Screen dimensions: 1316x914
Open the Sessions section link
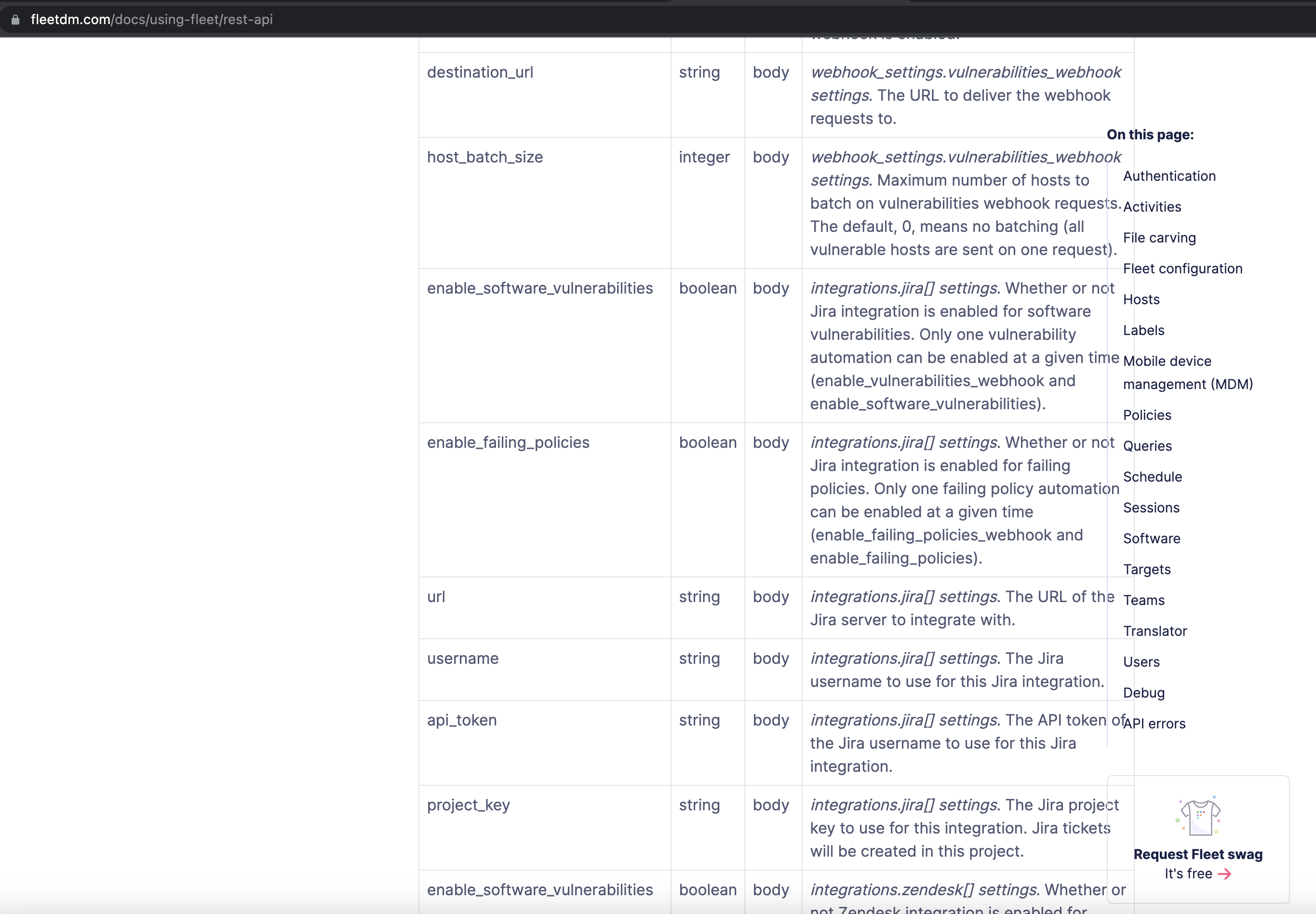1151,508
